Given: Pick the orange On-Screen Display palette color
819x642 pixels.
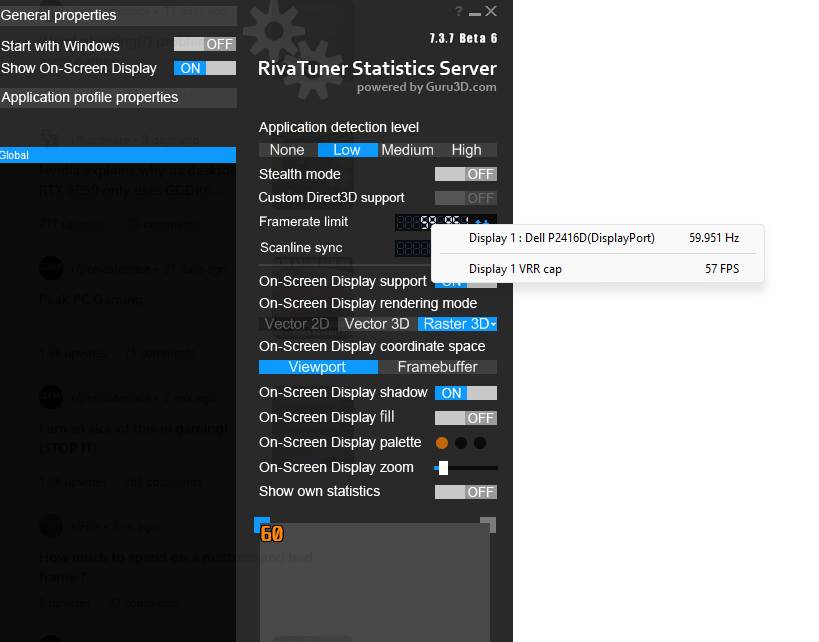Looking at the screenshot, I should tap(442, 443).
